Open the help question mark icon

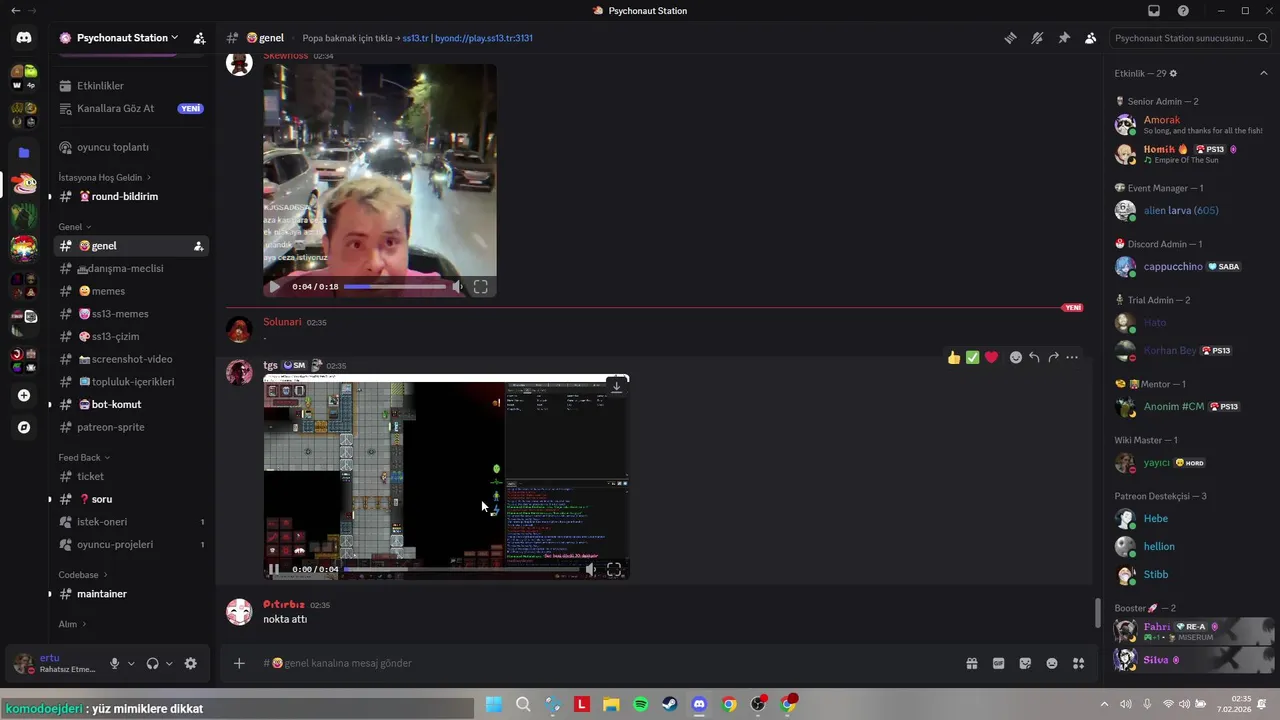tap(1183, 11)
